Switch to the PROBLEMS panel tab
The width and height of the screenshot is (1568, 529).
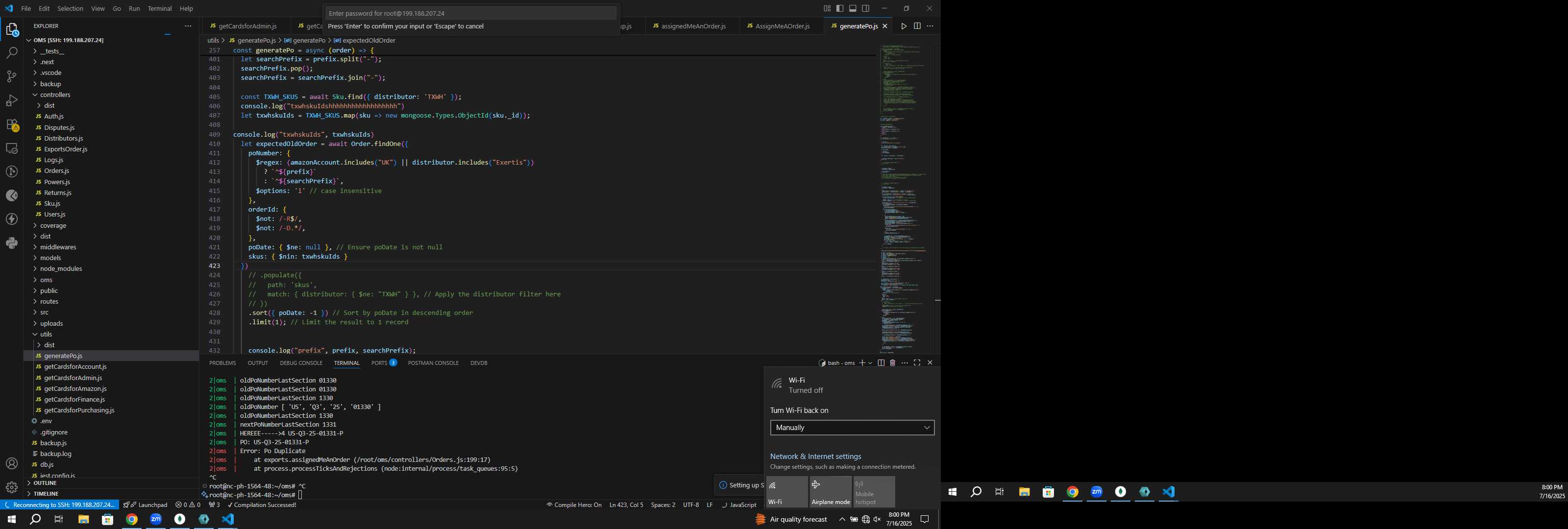[x=222, y=363]
